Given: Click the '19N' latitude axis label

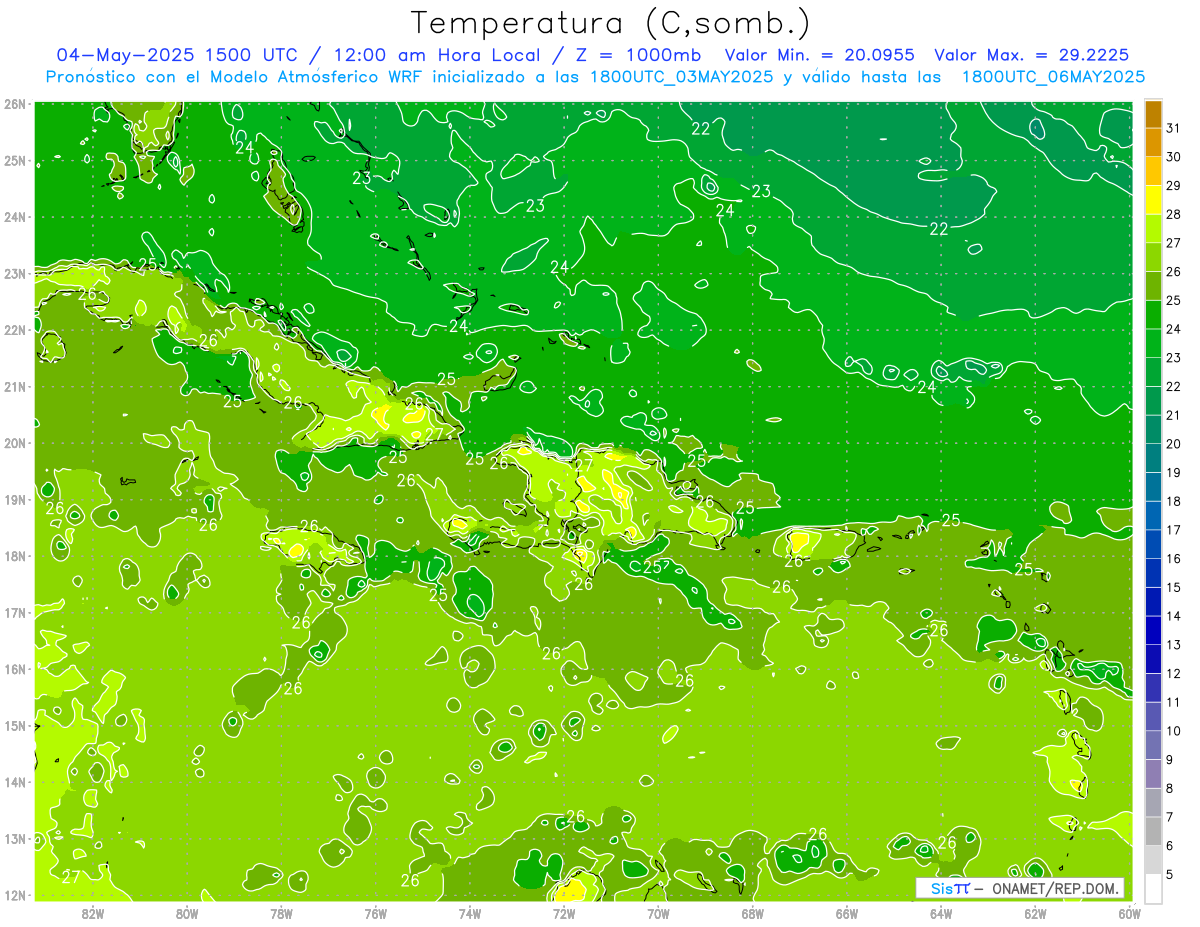Looking at the screenshot, I should point(15,499).
